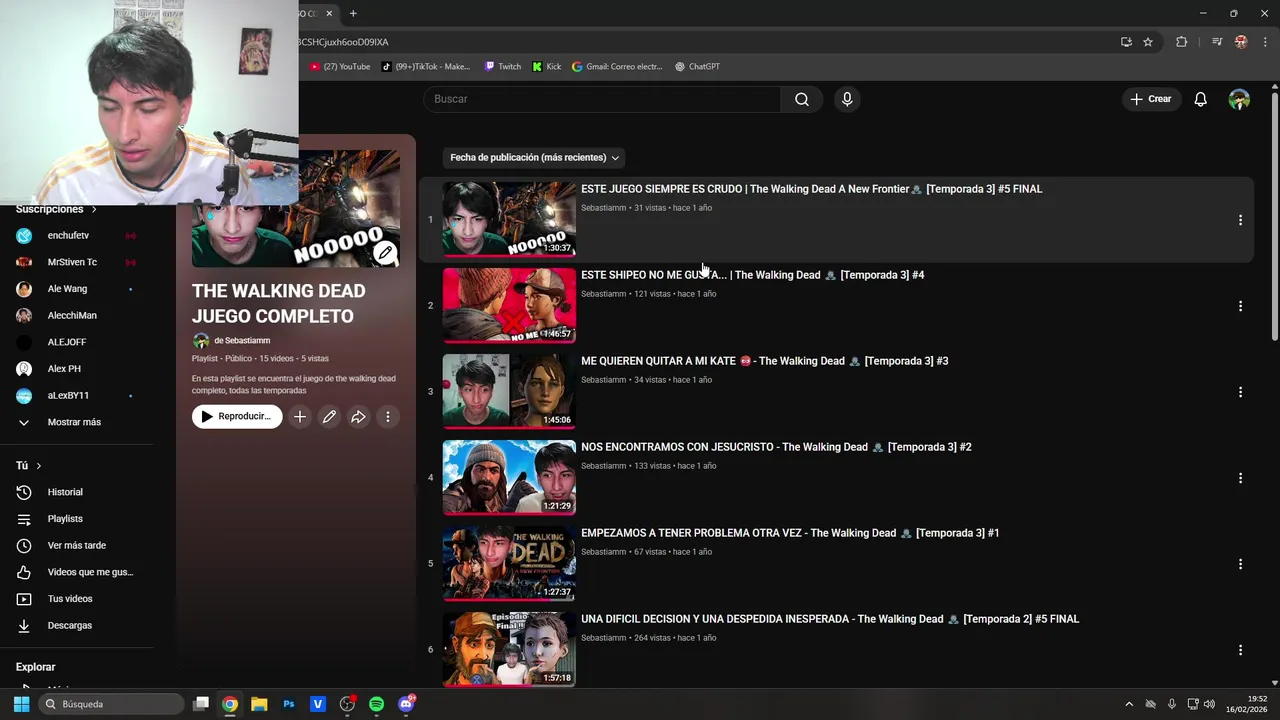Open Spotify from taskbar
Screen dimensions: 1280x720
click(376, 704)
